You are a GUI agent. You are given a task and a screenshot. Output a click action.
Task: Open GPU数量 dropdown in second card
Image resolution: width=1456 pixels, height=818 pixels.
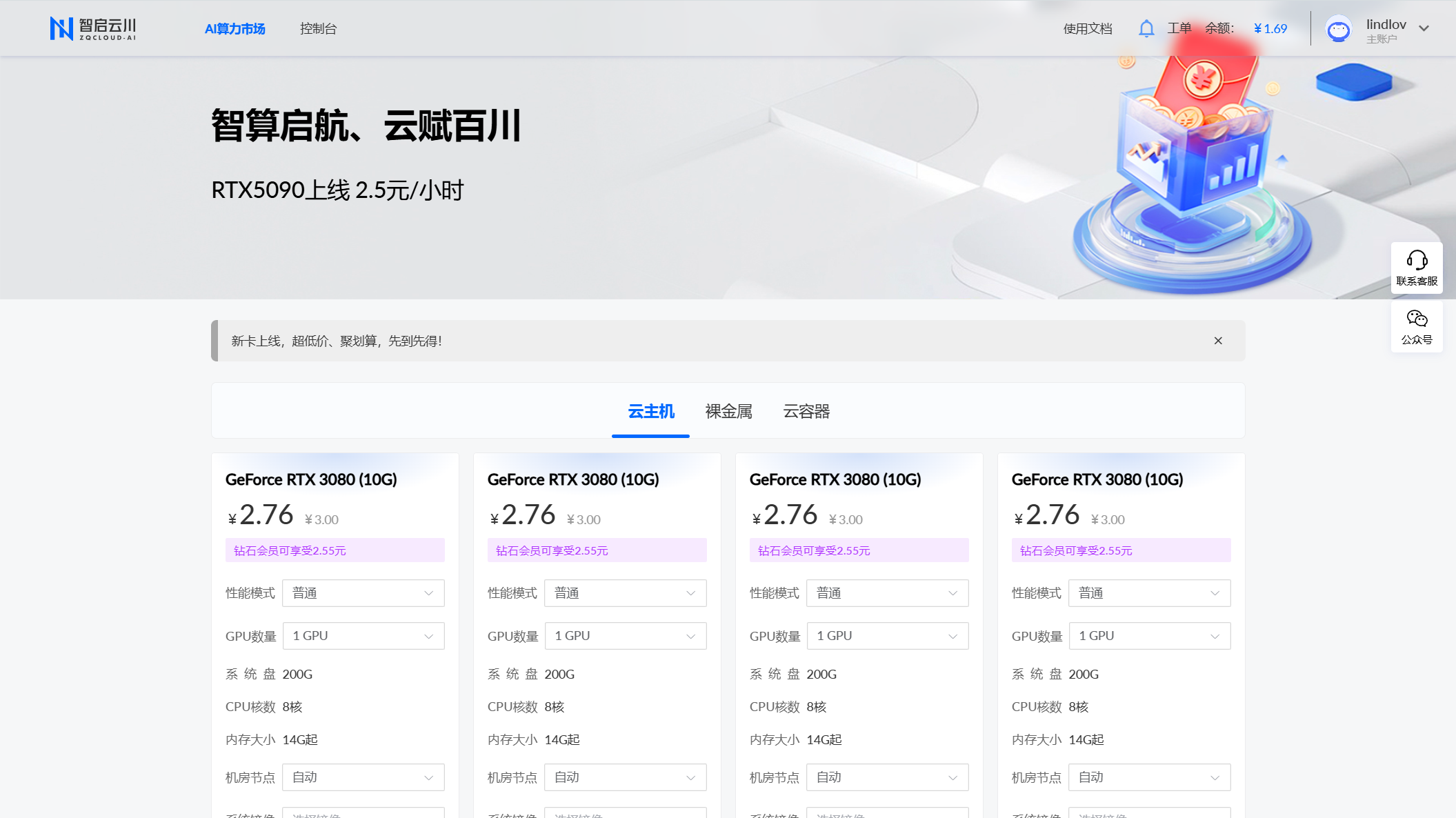tap(625, 636)
